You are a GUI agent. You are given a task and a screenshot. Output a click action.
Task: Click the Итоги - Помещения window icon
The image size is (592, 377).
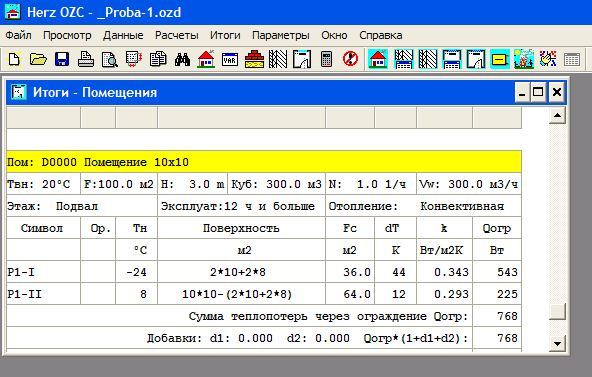pyautogui.click(x=18, y=92)
